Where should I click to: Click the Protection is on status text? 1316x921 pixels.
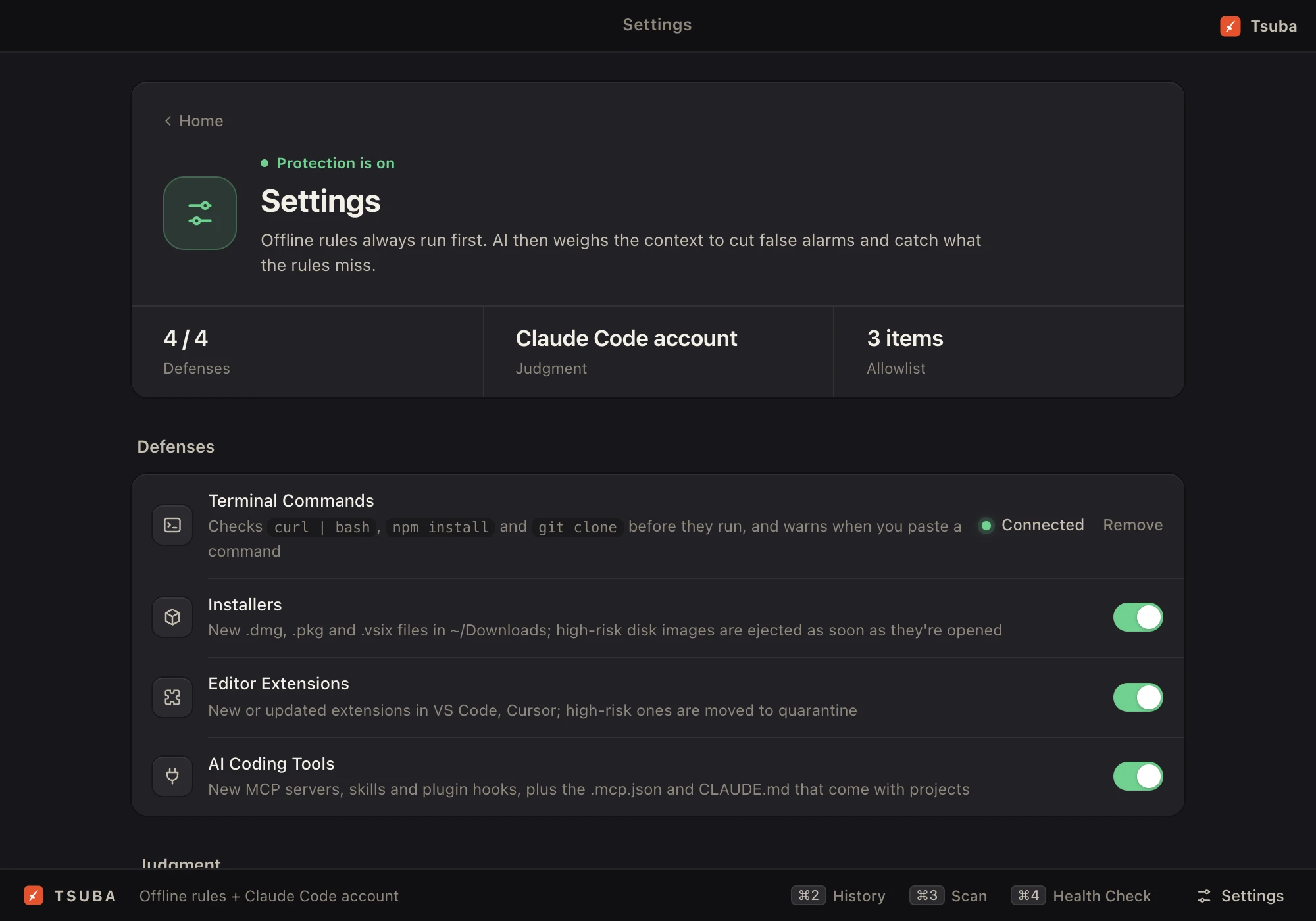[x=335, y=163]
